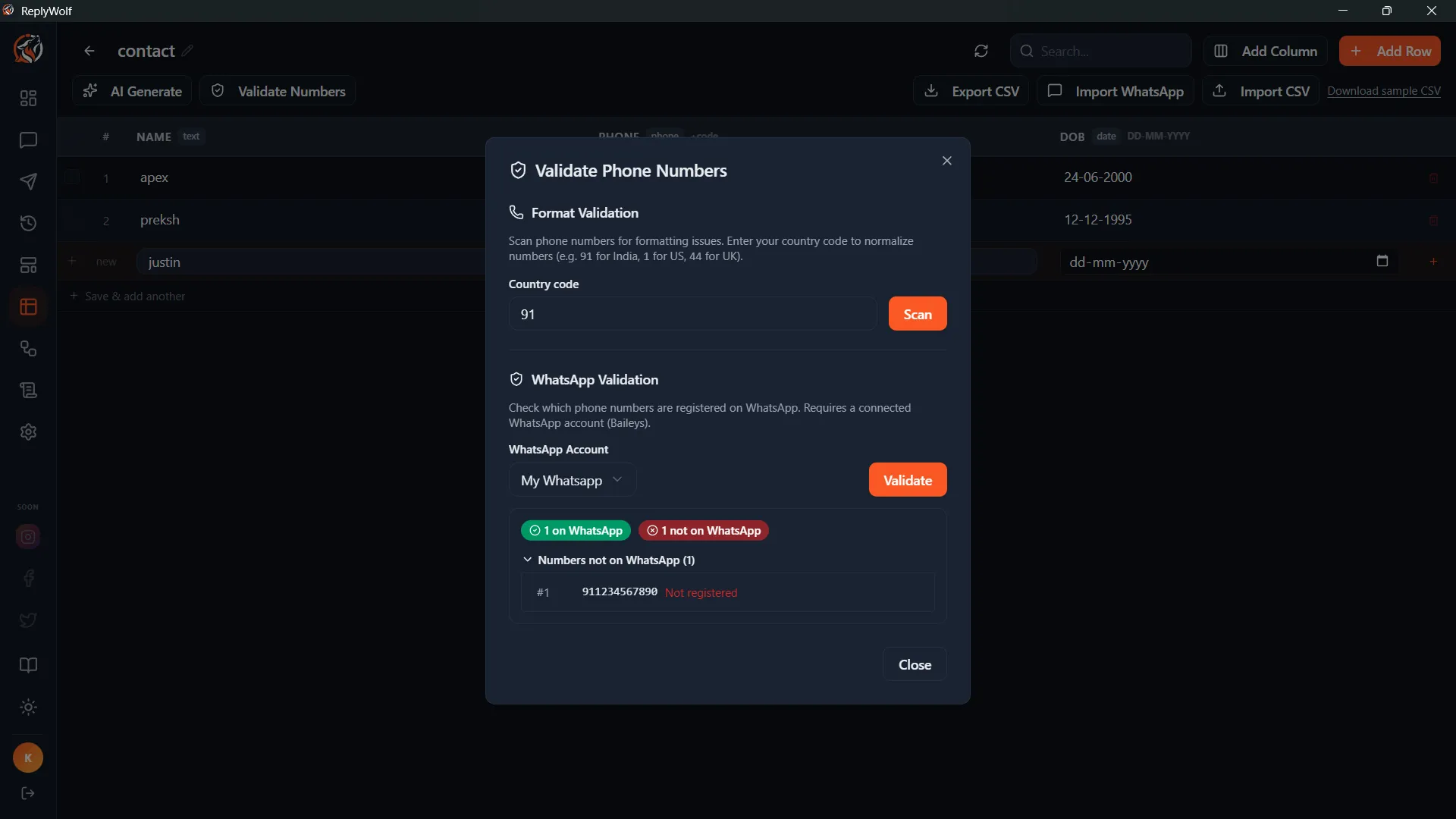Viewport: 1456px width, 819px height.
Task: Click the DOB column header
Action: (x=1072, y=136)
